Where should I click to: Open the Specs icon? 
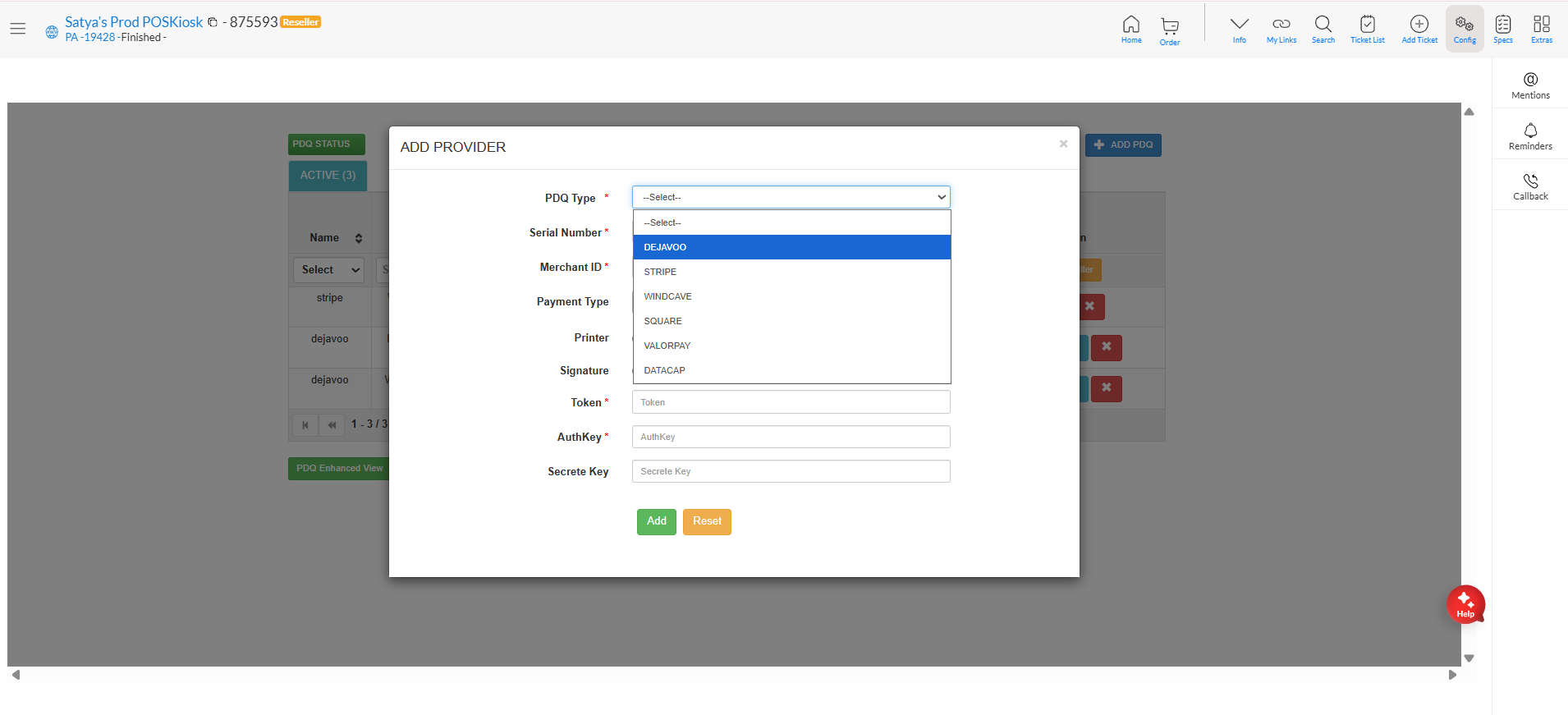point(1502,28)
